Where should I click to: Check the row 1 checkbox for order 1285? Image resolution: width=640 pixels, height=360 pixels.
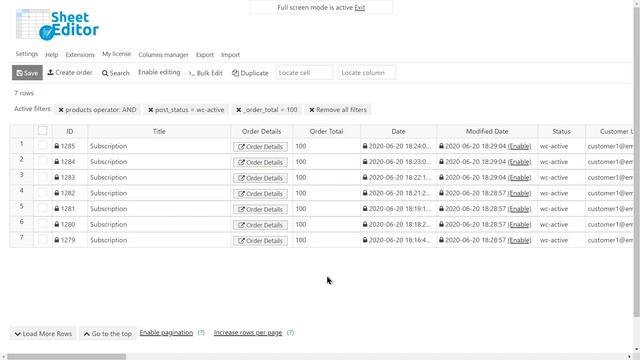pos(42,146)
